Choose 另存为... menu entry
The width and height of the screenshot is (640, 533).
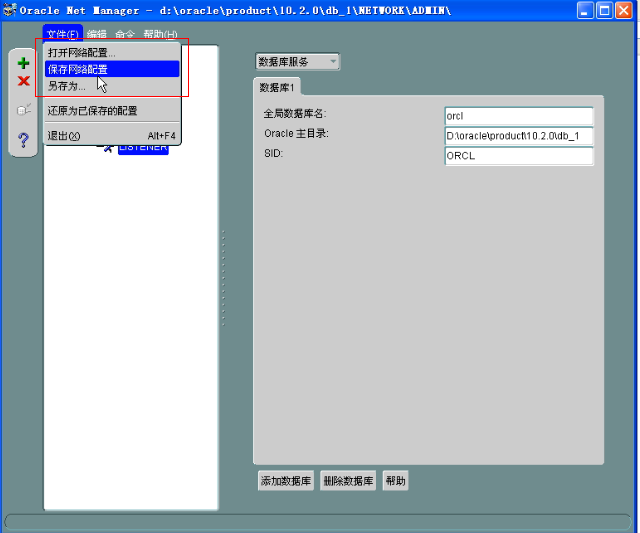(x=112, y=86)
